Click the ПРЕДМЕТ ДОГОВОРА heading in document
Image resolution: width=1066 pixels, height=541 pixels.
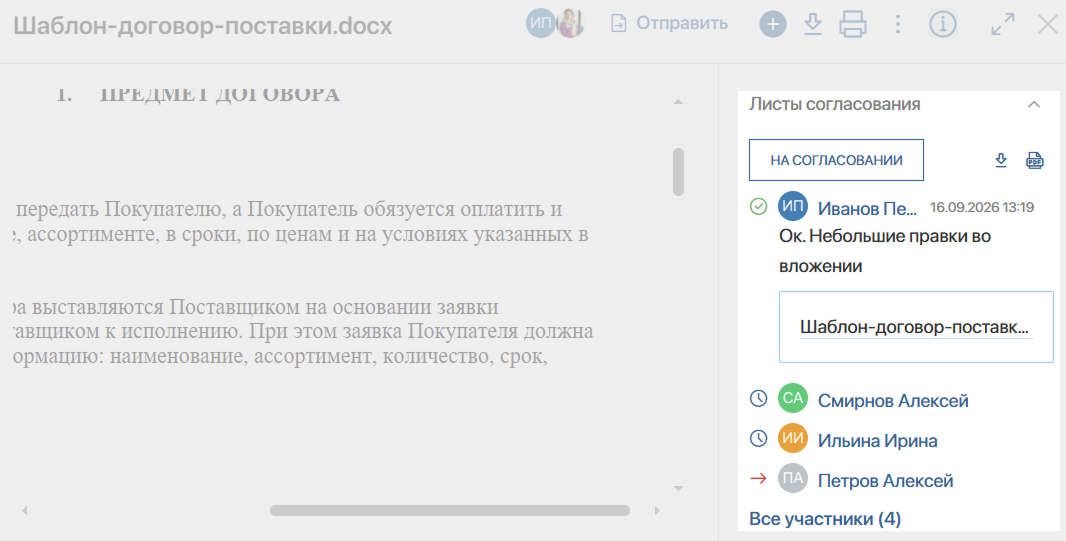click(219, 94)
